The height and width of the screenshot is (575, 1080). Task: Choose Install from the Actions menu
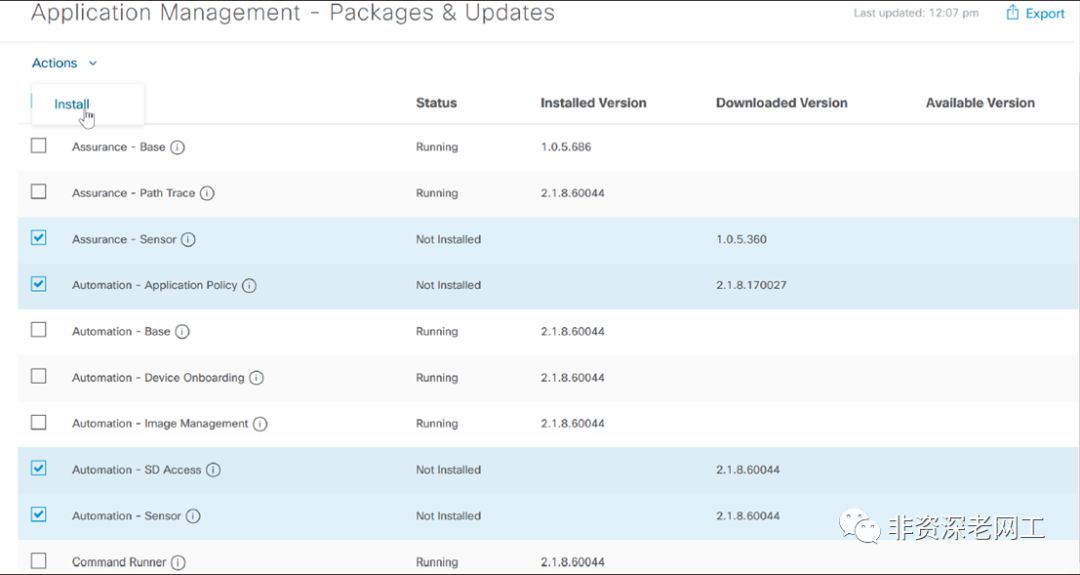[72, 104]
